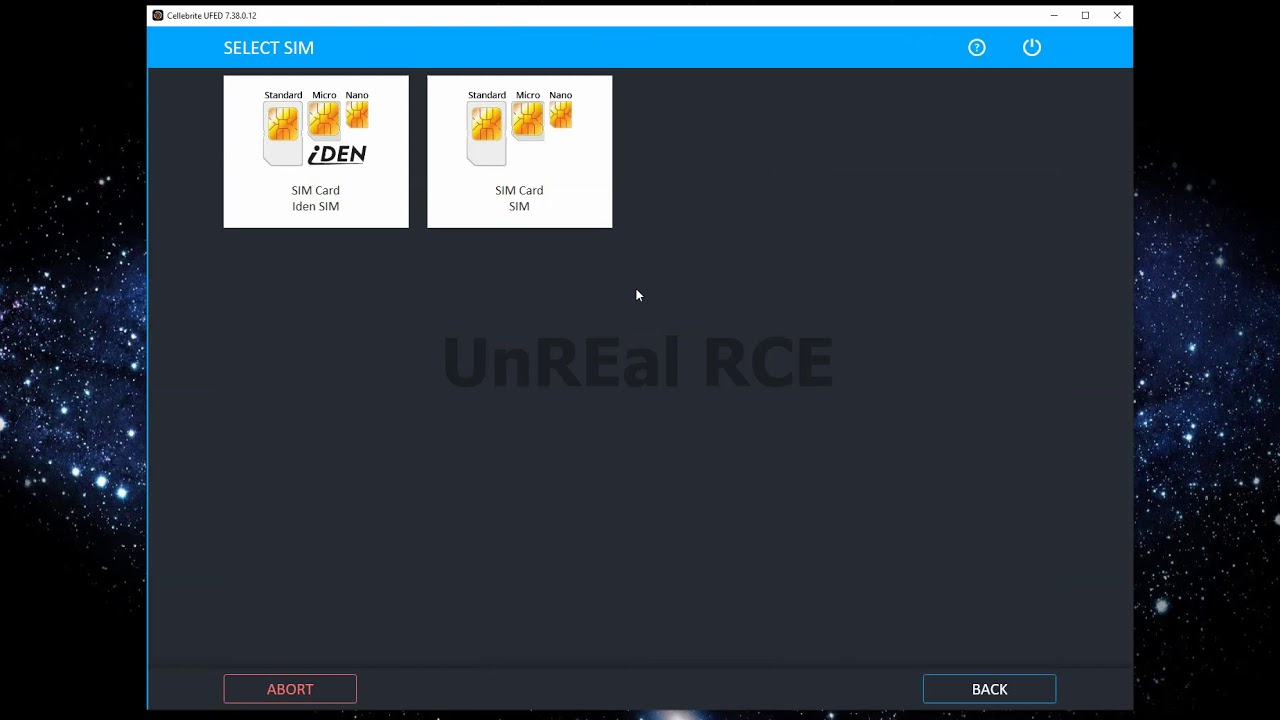
Task: Minimize the Cellebrite UFED window
Action: click(x=1054, y=16)
